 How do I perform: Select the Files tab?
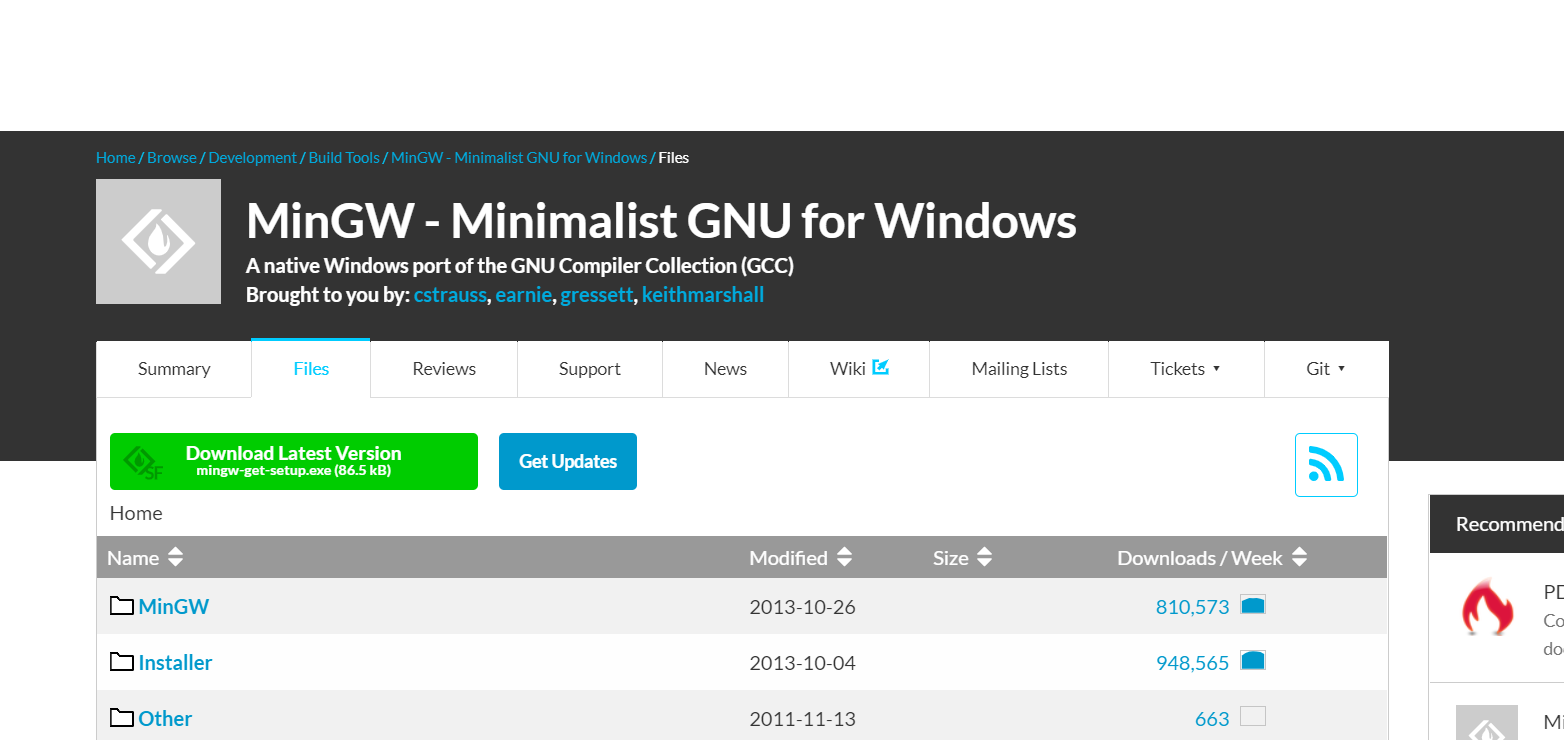click(311, 369)
